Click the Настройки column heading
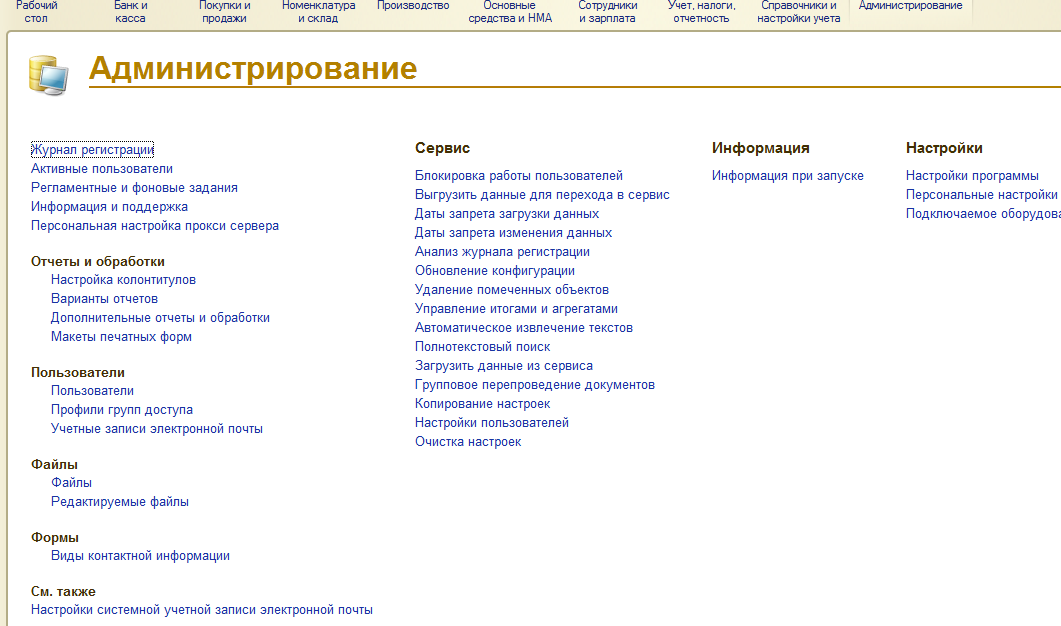 pos(944,148)
